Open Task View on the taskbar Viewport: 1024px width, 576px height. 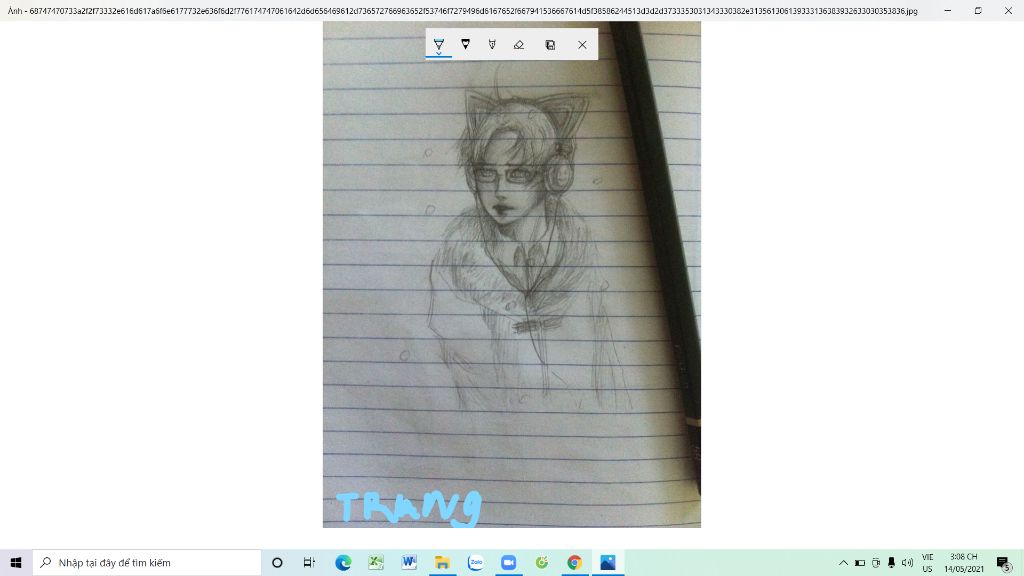[x=309, y=562]
